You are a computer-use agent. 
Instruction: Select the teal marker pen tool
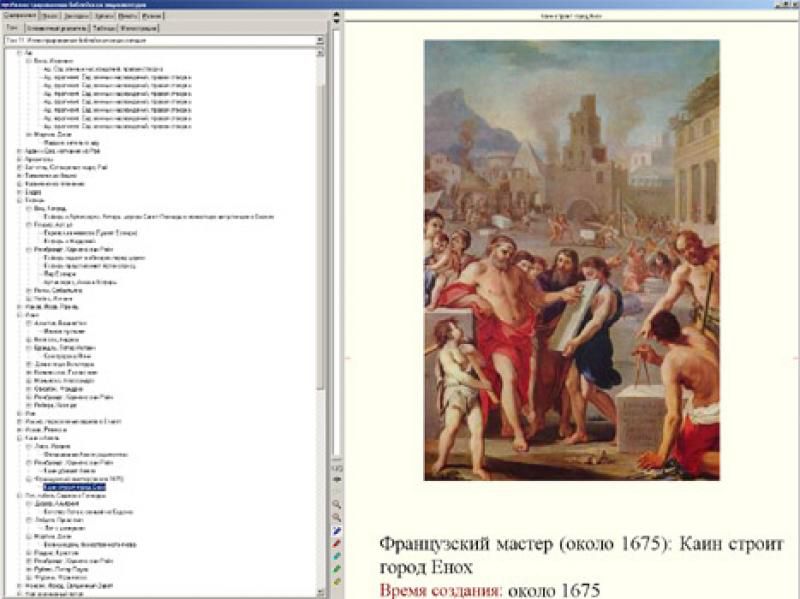point(337,555)
